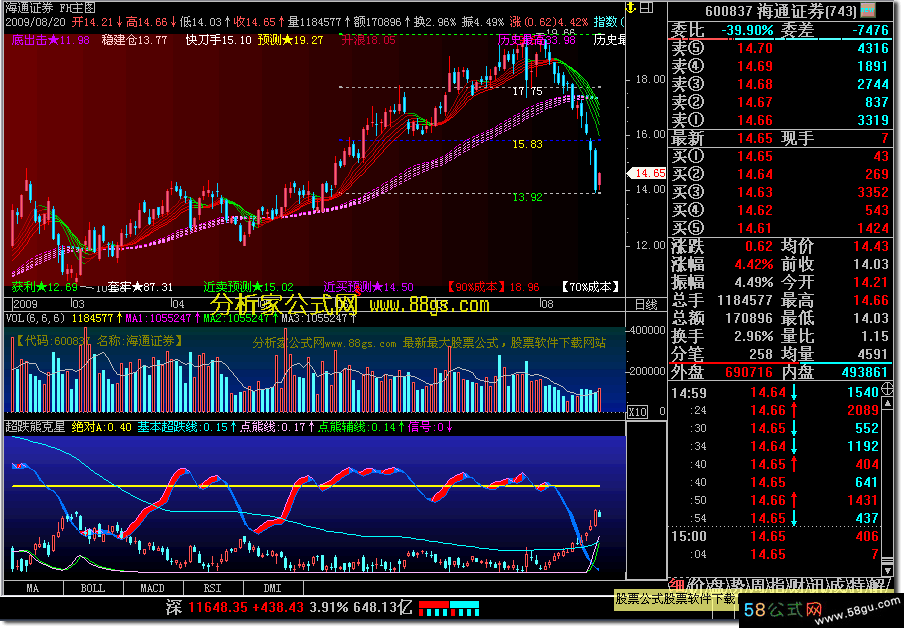
Task: Click the 卖④ row priced 14.69
Action: [780, 66]
